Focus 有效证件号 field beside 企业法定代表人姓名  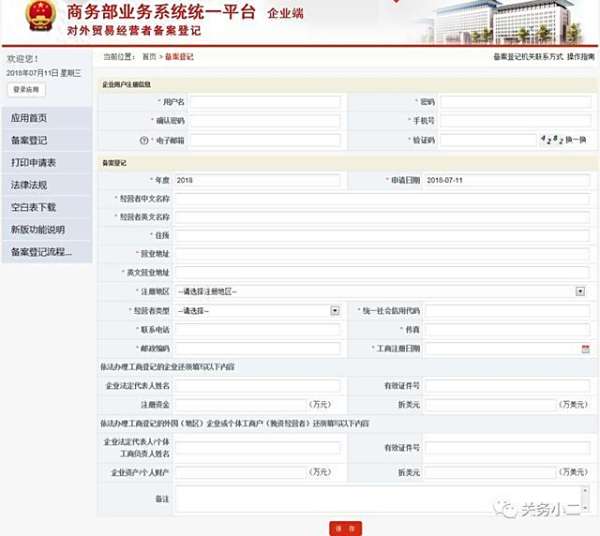click(x=507, y=386)
